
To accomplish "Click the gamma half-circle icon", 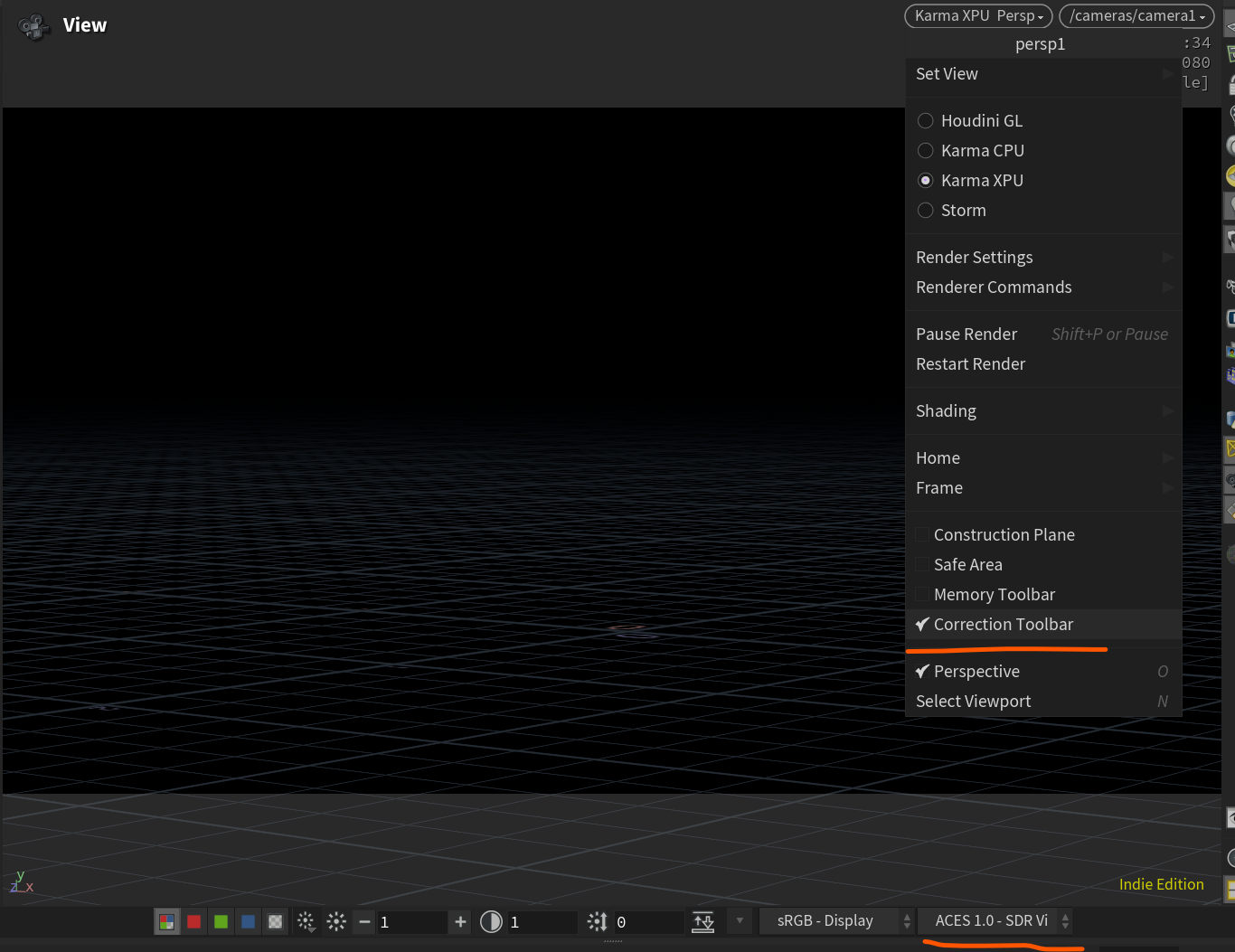I will [491, 921].
